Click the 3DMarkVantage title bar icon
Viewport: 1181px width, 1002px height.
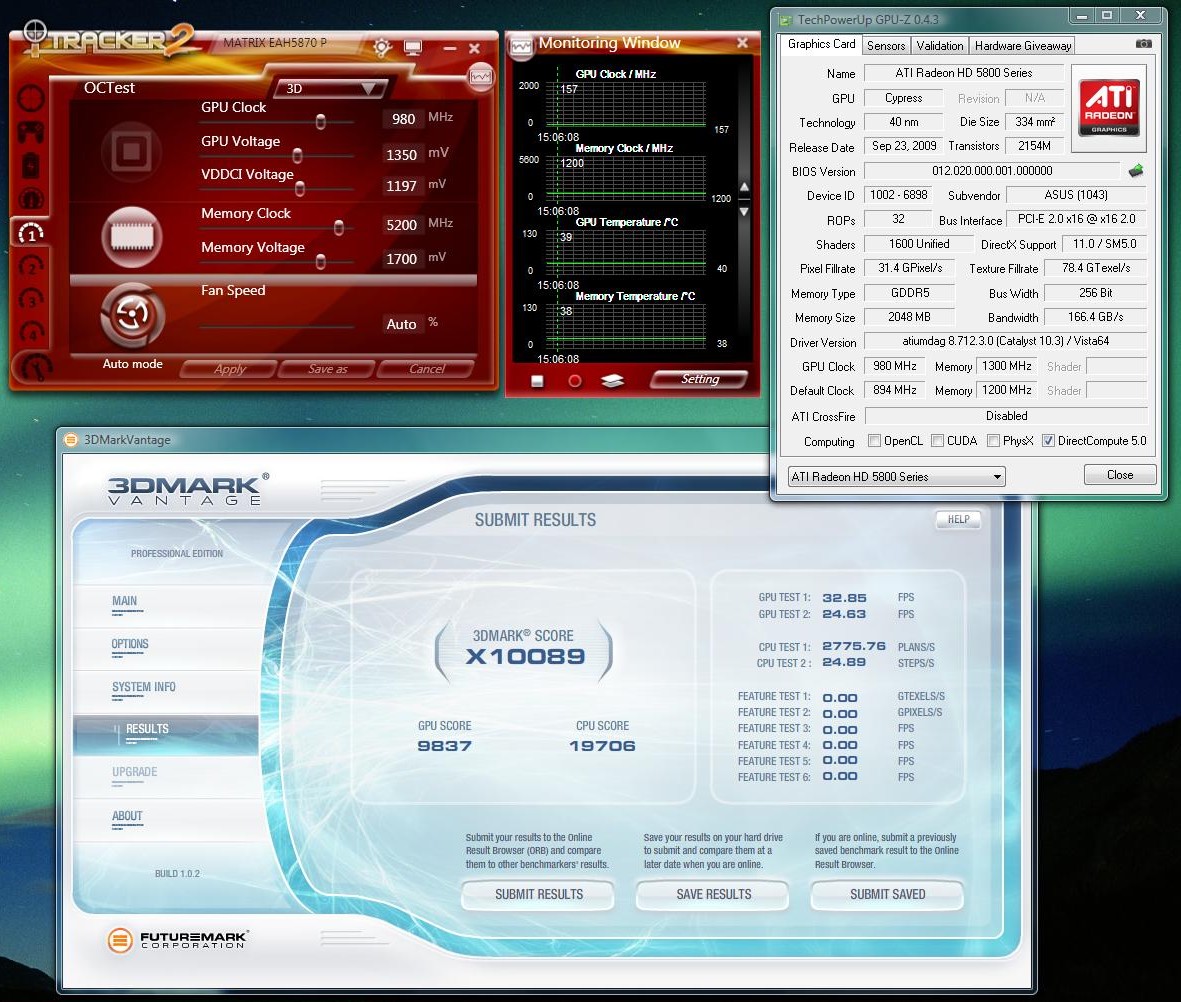tap(71, 440)
